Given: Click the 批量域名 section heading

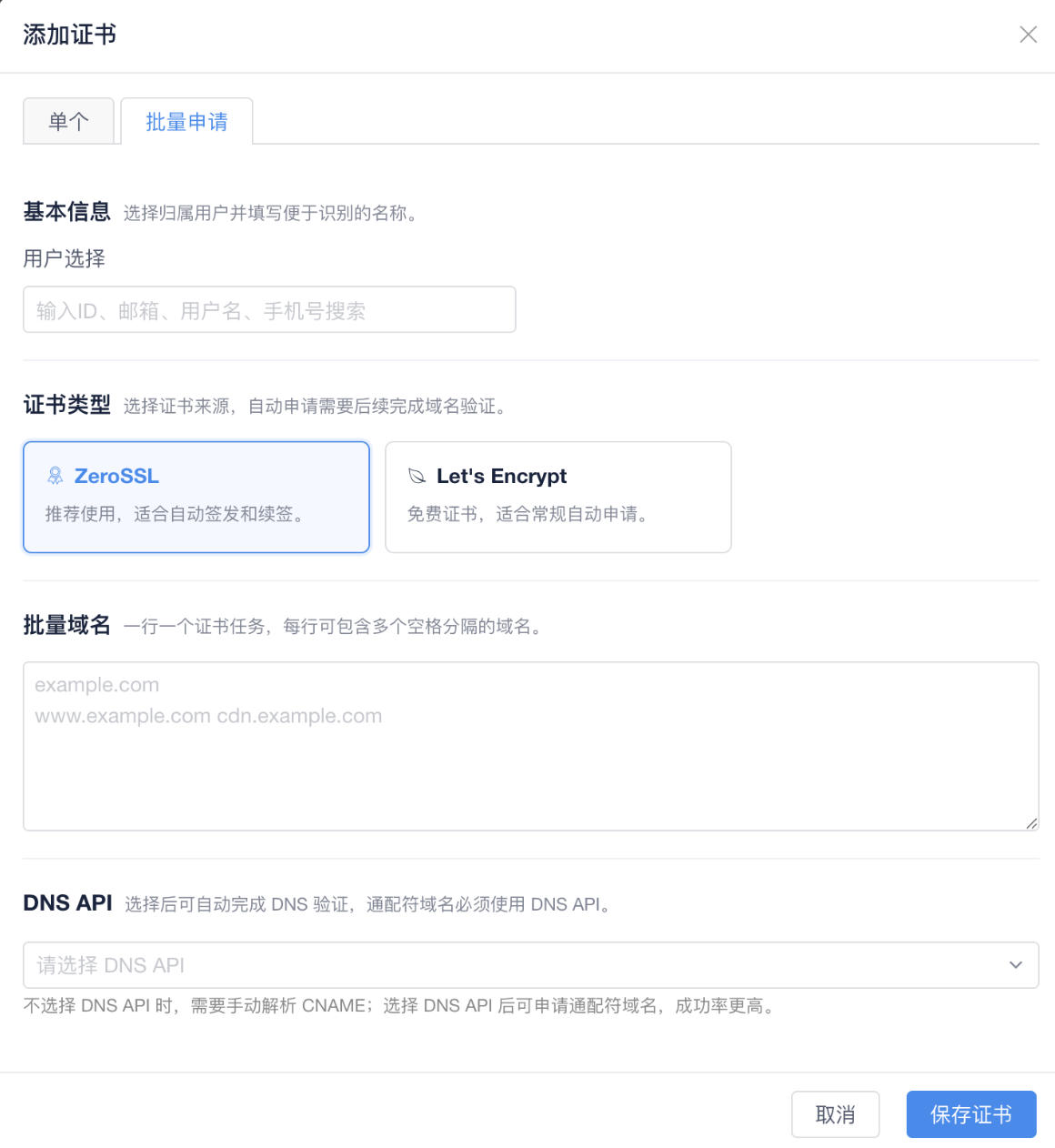Looking at the screenshot, I should [x=66, y=625].
